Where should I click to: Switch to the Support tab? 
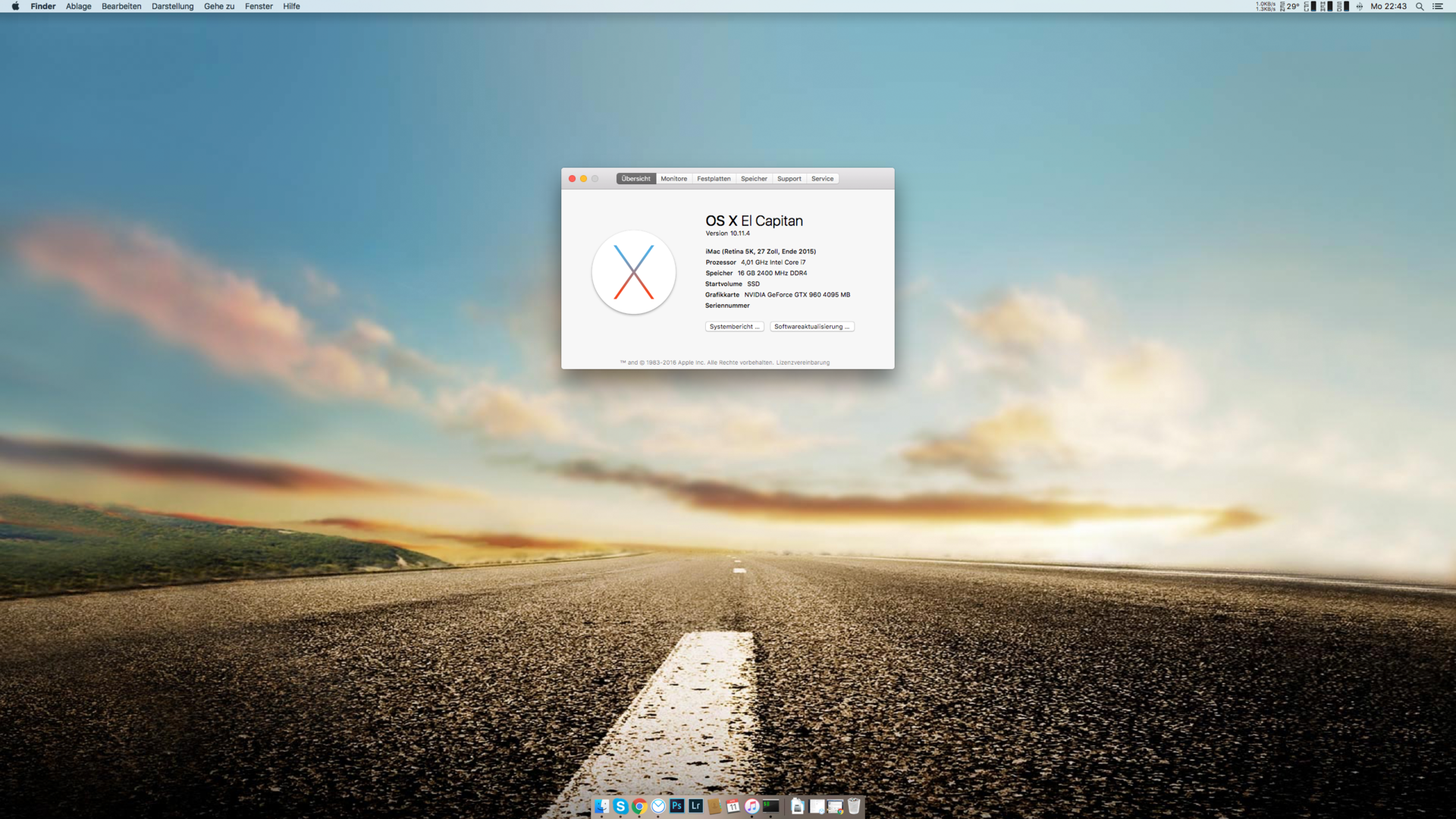[x=789, y=179]
